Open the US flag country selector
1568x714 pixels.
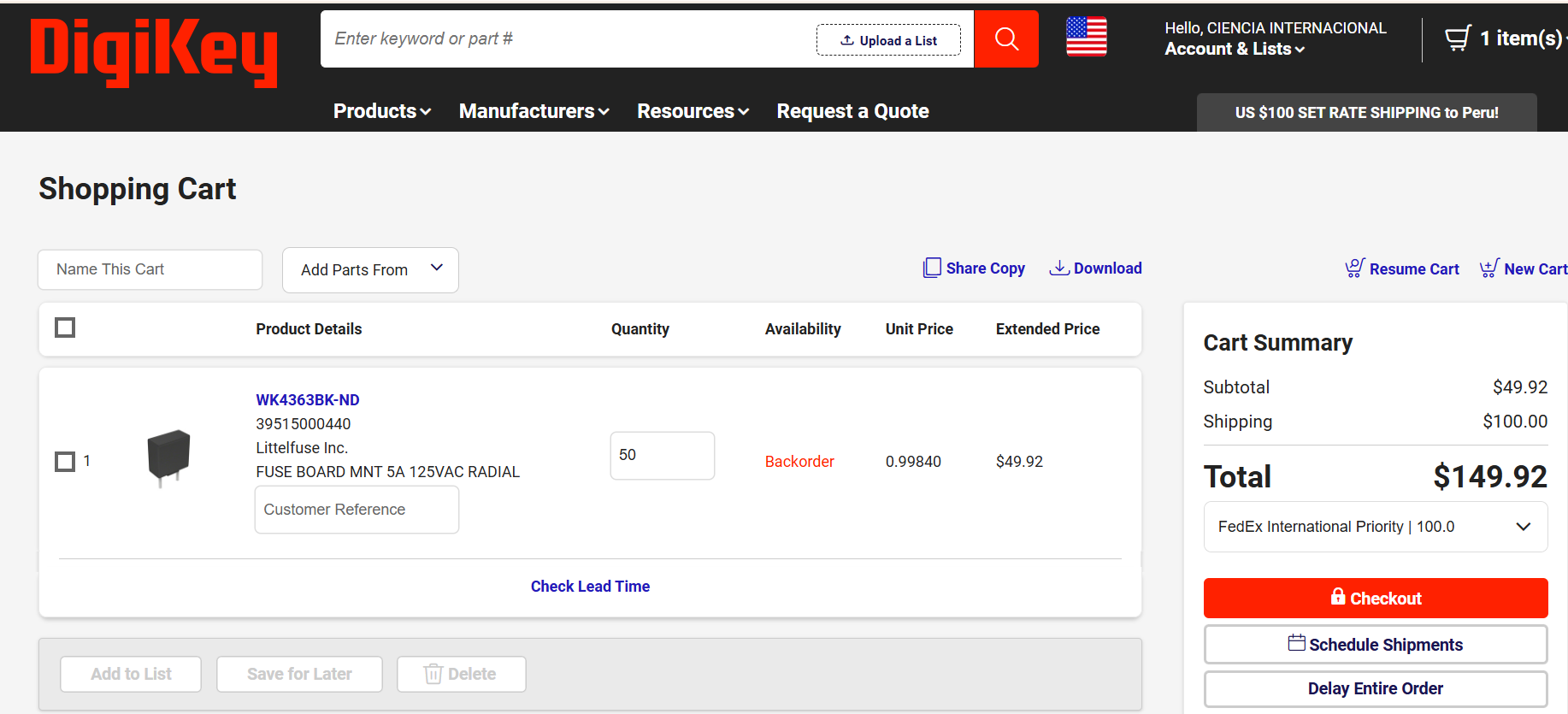coord(1087,38)
